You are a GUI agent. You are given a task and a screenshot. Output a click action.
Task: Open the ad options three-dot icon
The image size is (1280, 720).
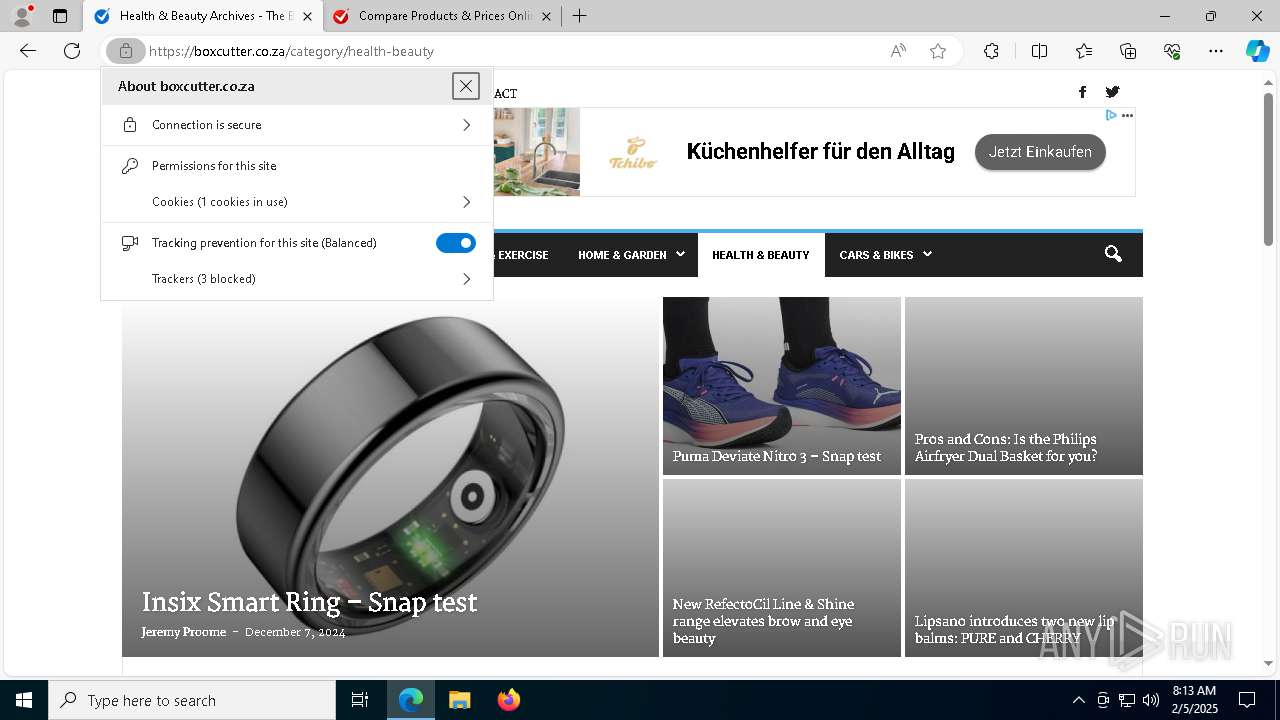click(1127, 115)
